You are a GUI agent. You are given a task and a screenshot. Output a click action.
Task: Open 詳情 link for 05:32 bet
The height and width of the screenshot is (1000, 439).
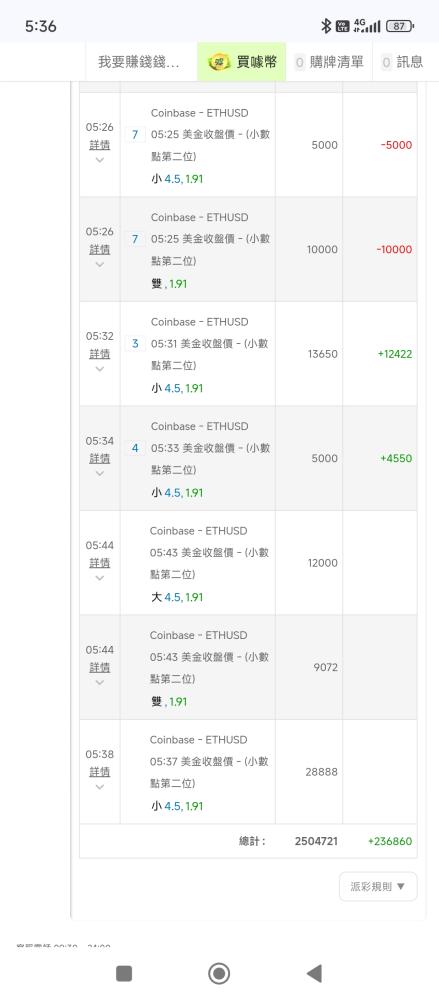[x=100, y=354]
